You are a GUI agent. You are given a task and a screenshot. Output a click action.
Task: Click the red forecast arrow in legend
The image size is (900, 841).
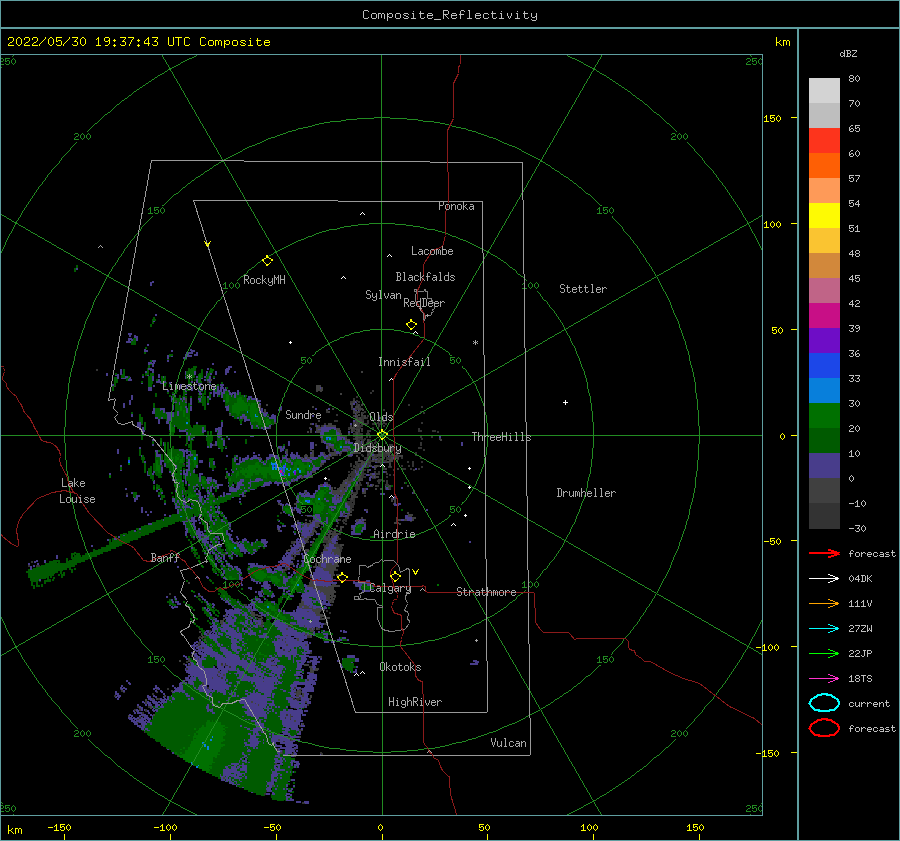pyautogui.click(x=824, y=553)
